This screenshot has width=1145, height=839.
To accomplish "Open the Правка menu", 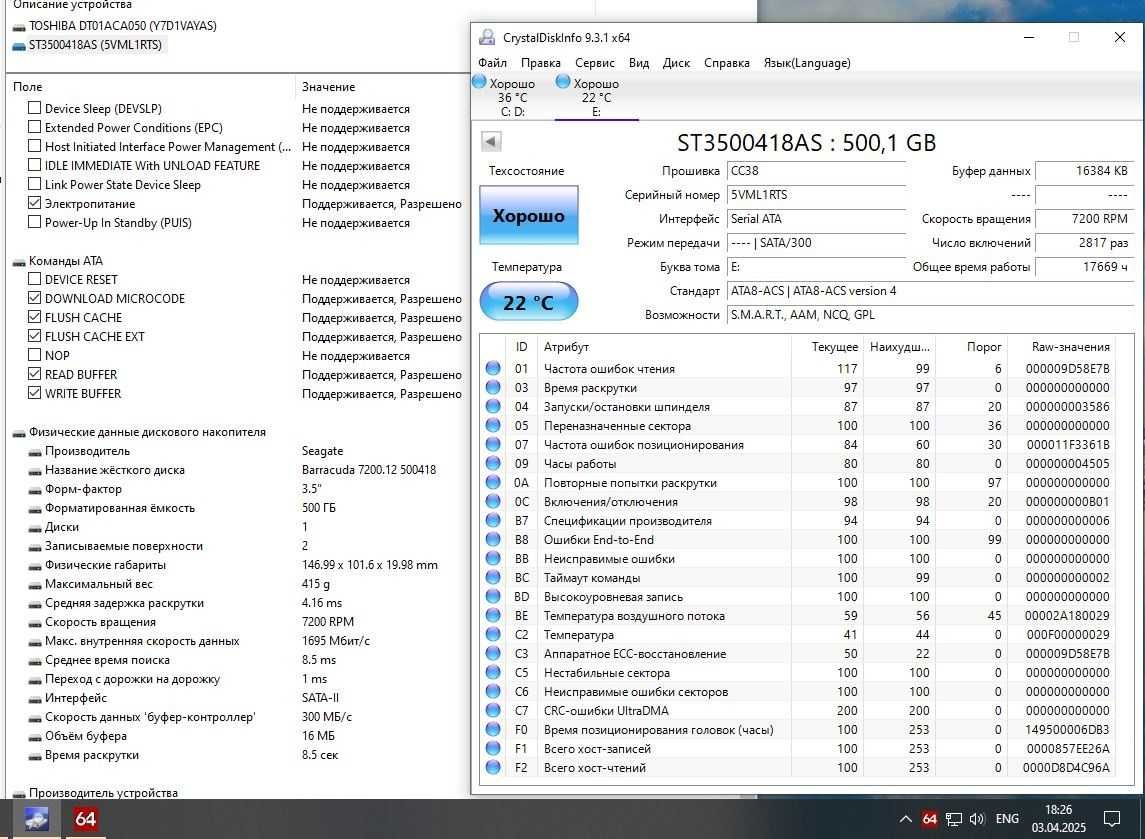I will (x=540, y=63).
